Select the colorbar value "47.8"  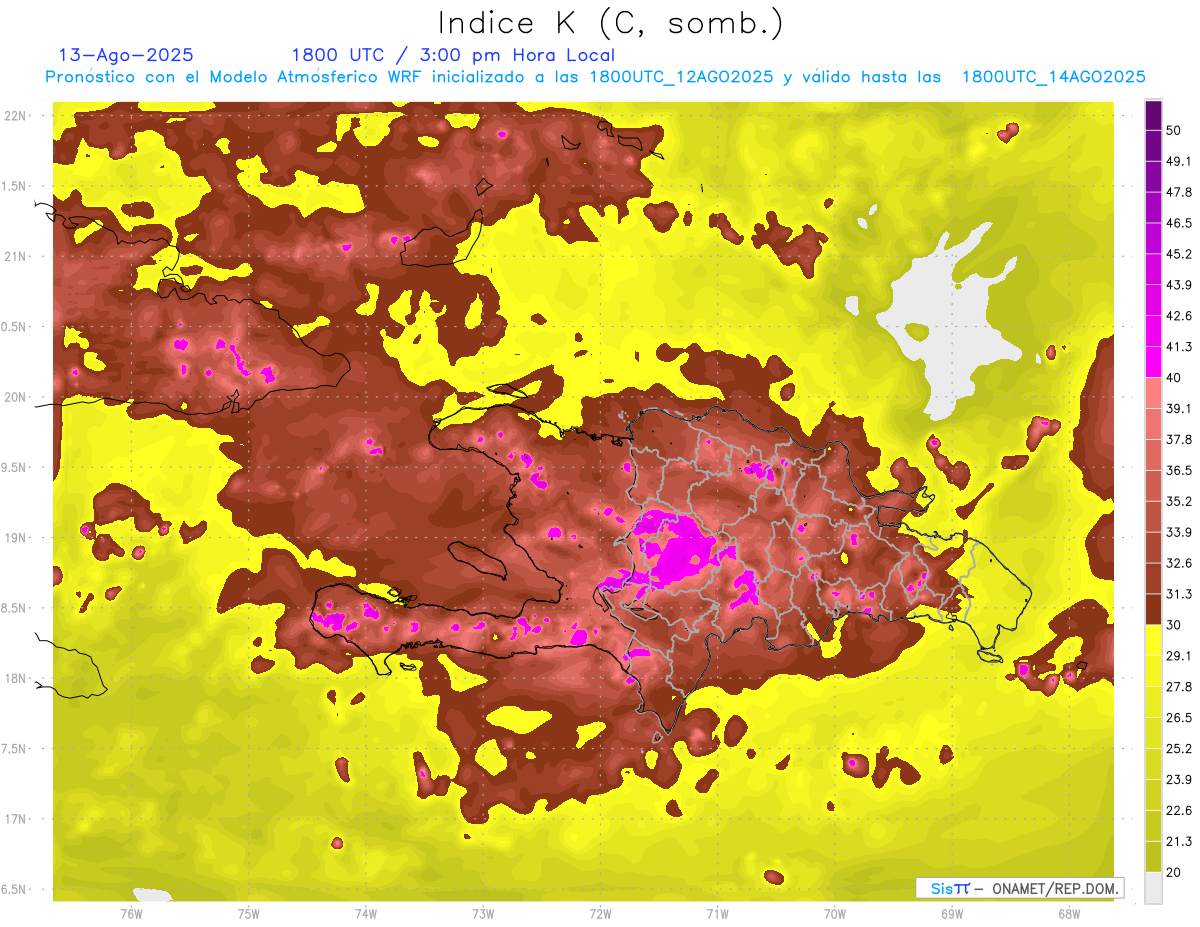[1179, 193]
